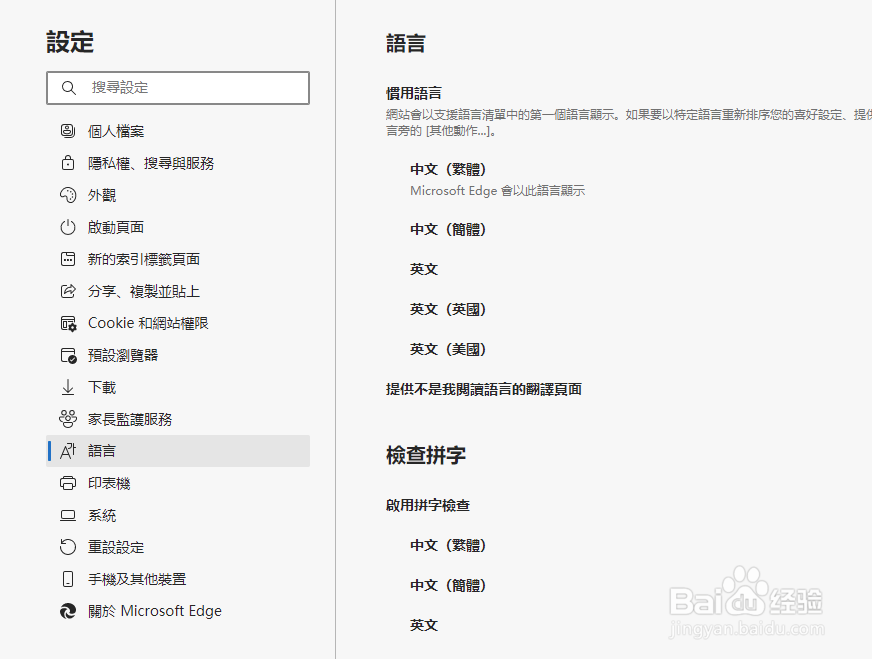Select 語言 in the sidebar
Viewport: 872px width, 659px height.
pyautogui.click(x=178, y=451)
